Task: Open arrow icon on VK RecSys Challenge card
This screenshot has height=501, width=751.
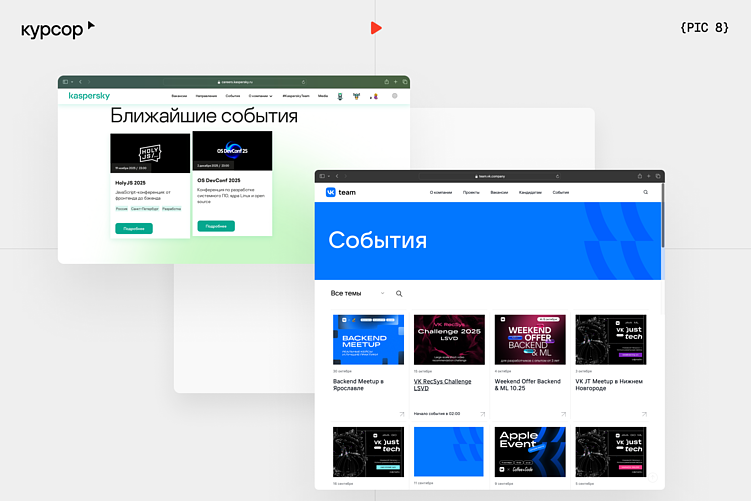Action: [483, 414]
